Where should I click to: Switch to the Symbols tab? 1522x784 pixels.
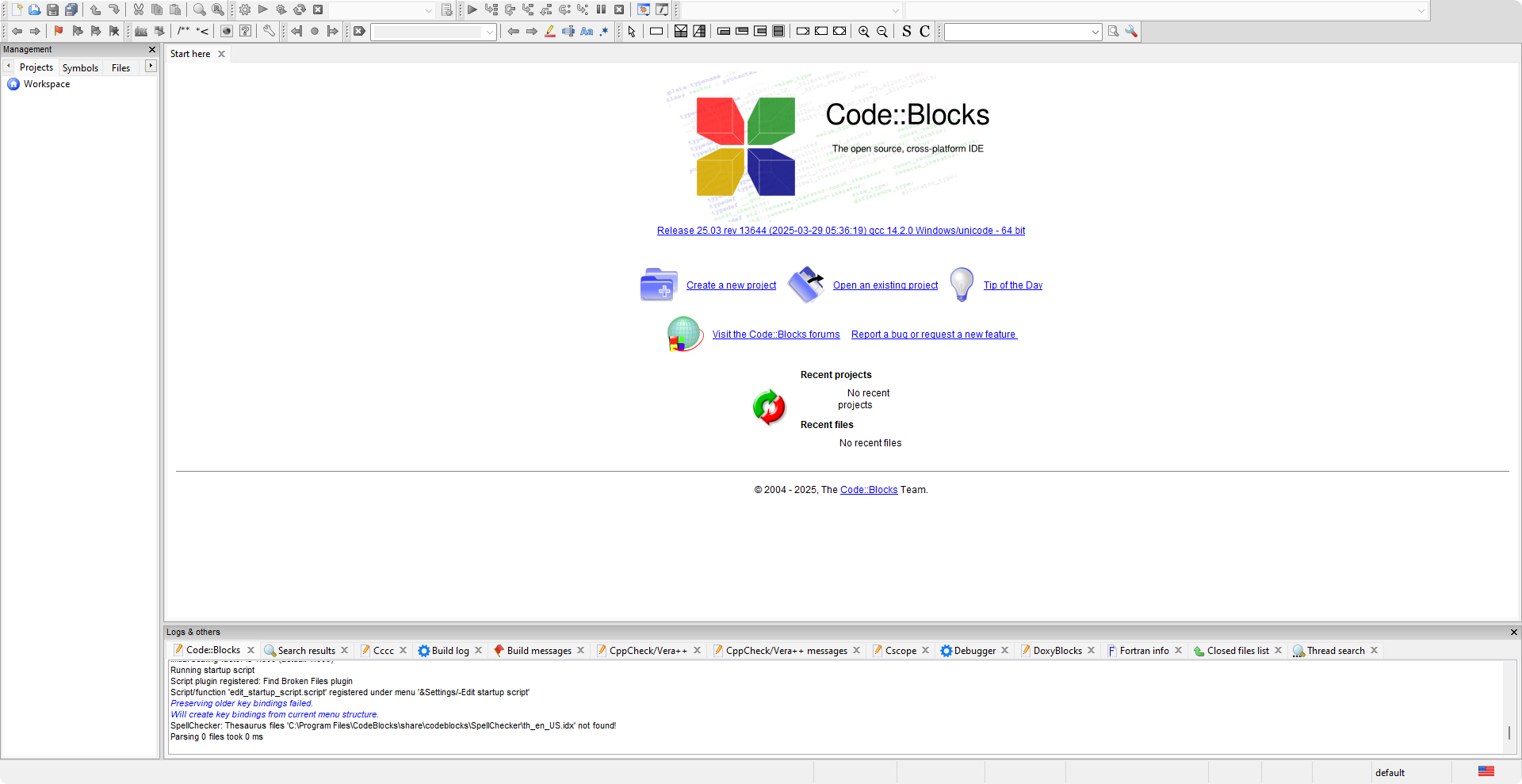pos(80,67)
